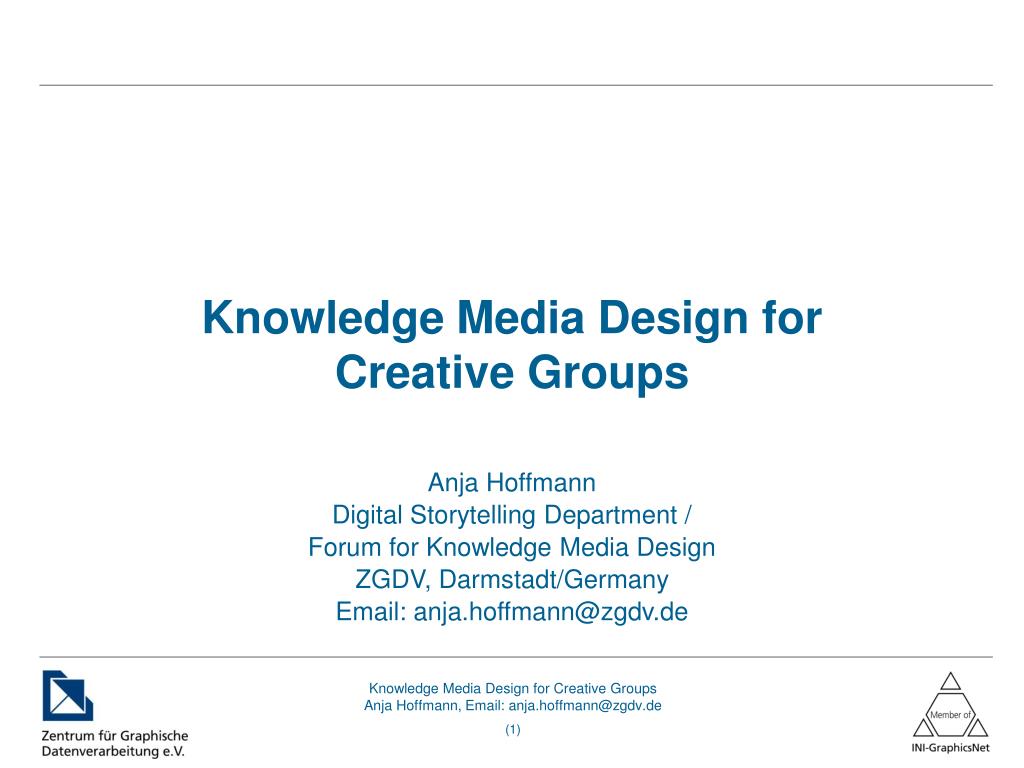The height and width of the screenshot is (768, 1024).
Task: Click 'Datenverarbeitung e.V.' logo text
Action: [113, 752]
